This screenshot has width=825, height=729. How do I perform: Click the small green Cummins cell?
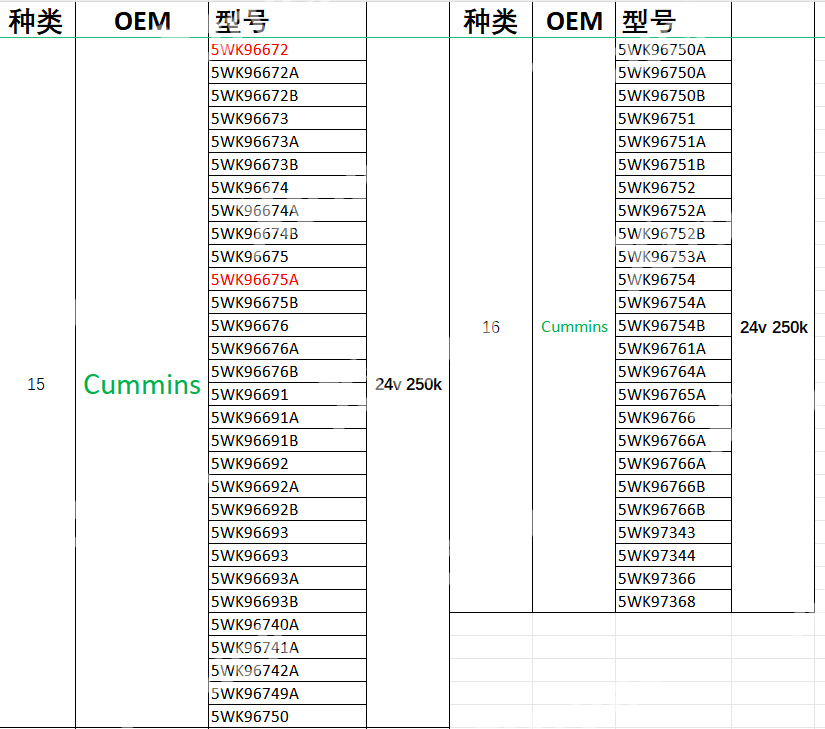(x=574, y=327)
